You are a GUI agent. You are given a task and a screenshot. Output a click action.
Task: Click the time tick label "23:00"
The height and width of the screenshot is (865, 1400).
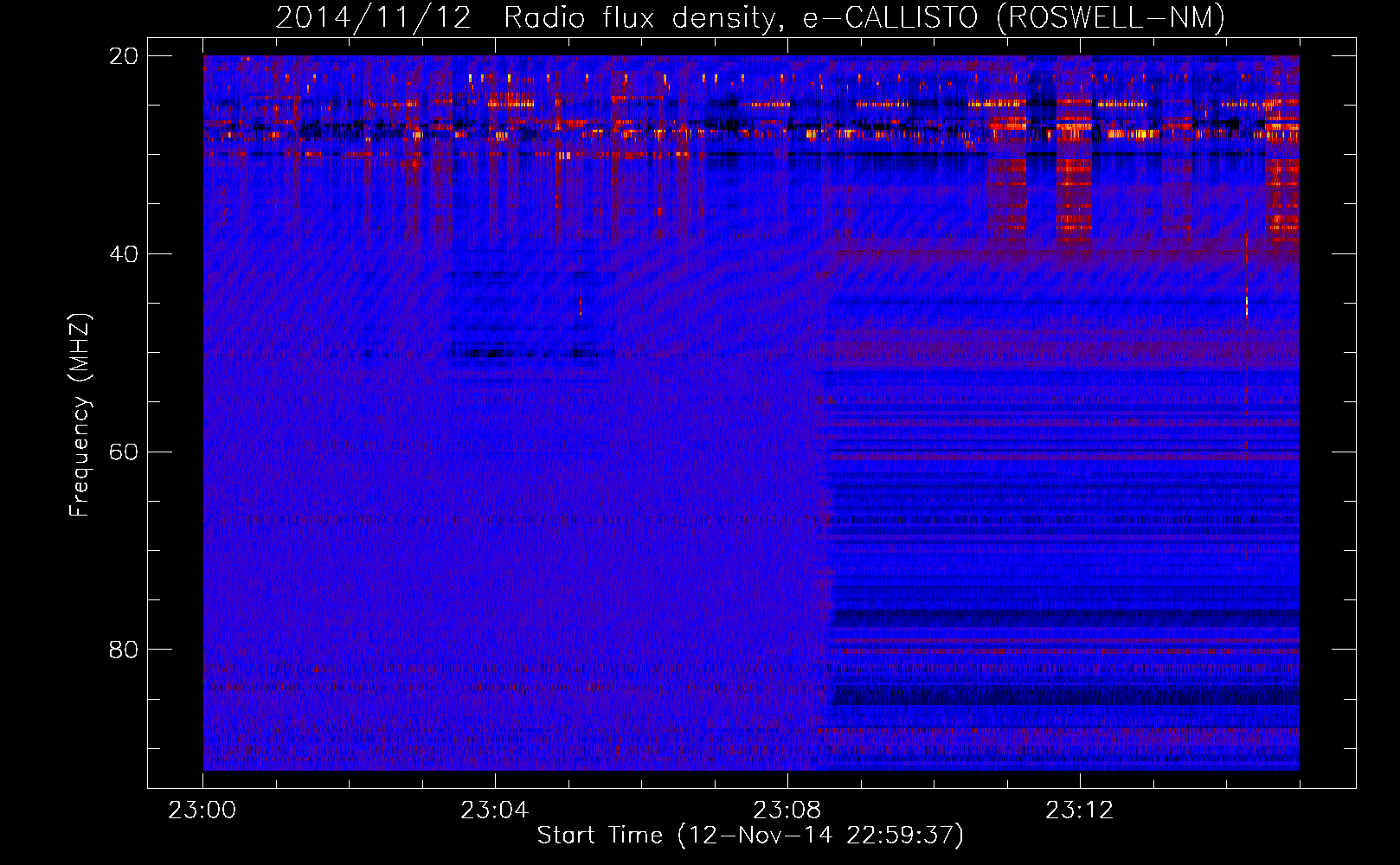pos(202,811)
